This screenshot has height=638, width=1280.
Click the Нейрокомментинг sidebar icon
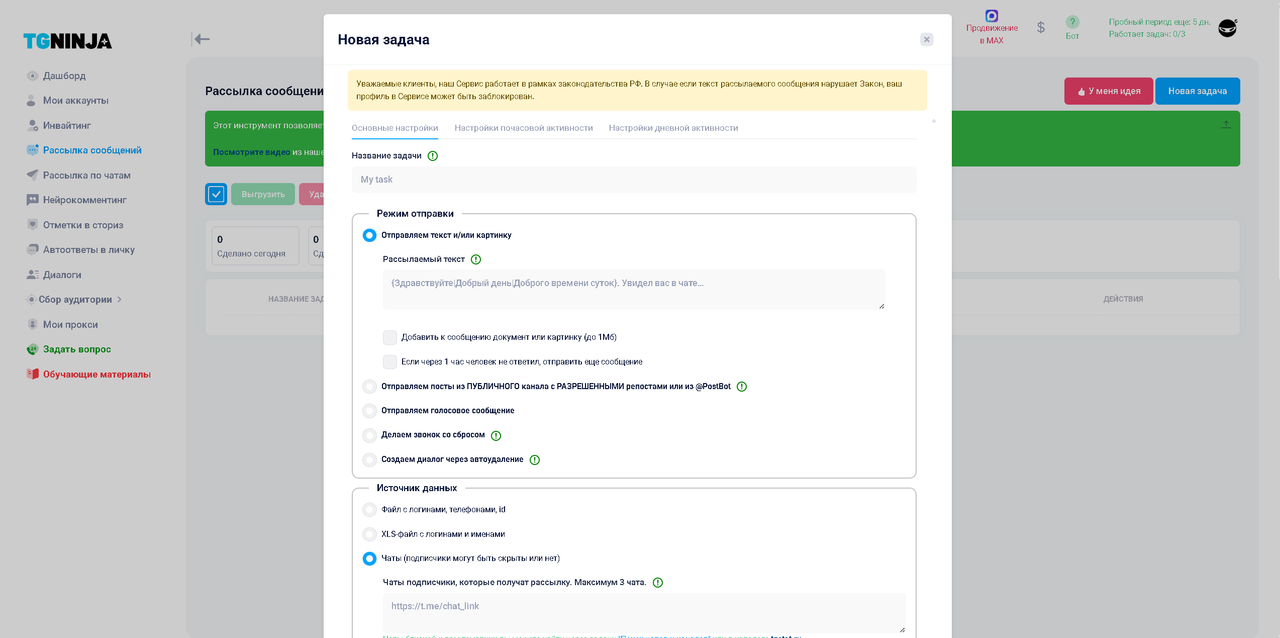[32, 200]
